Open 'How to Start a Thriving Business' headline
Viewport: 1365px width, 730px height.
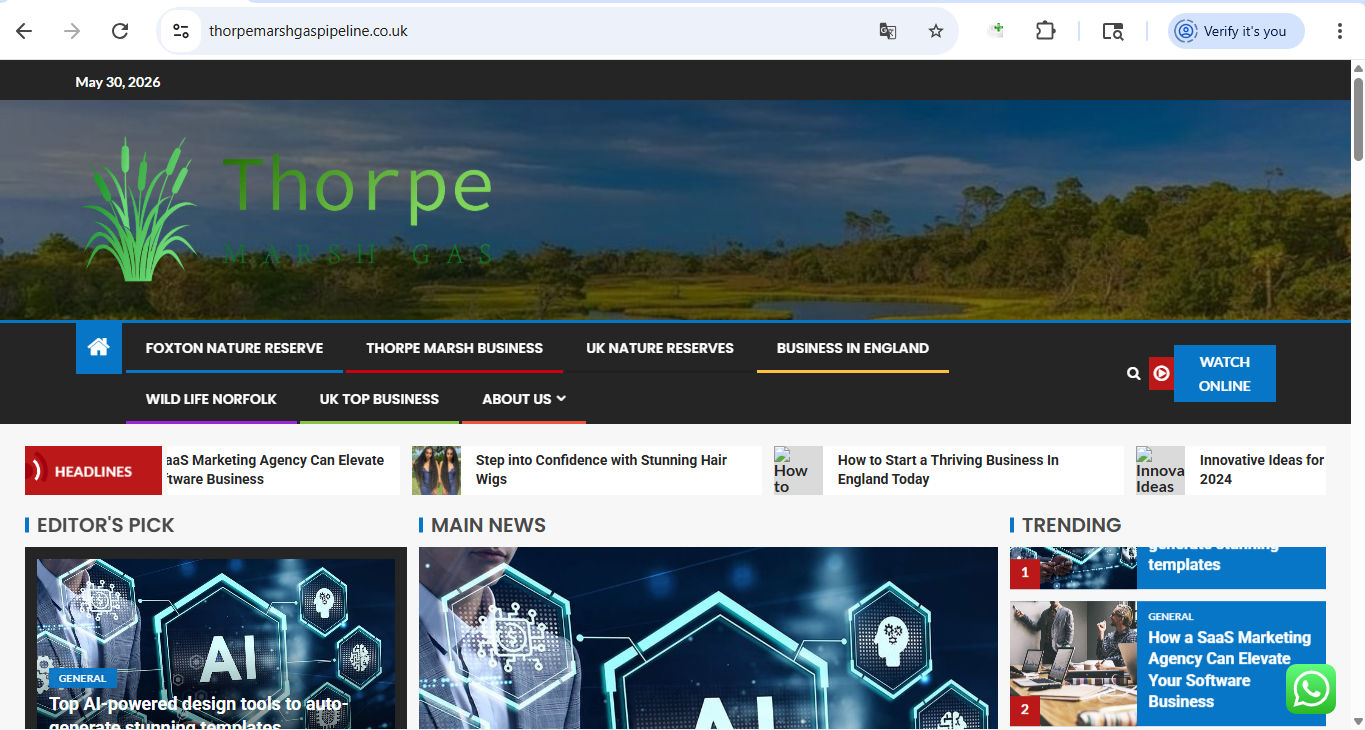(948, 470)
